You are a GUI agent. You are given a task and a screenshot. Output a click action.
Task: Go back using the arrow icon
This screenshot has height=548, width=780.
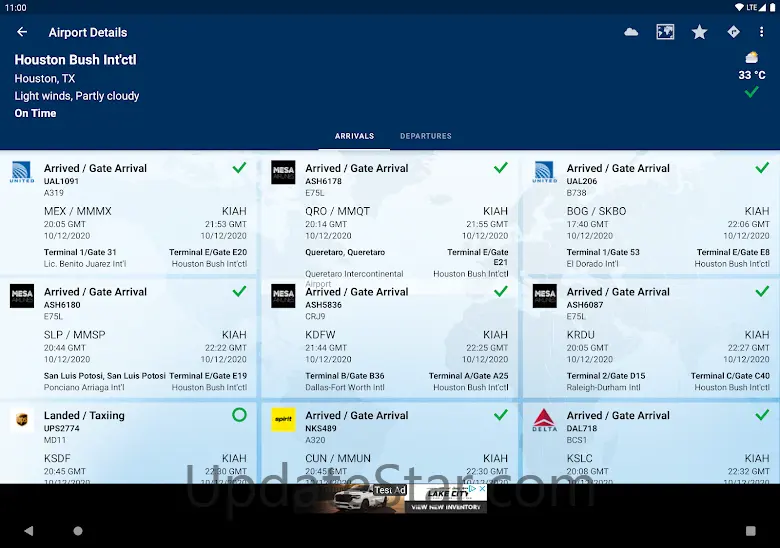22,32
